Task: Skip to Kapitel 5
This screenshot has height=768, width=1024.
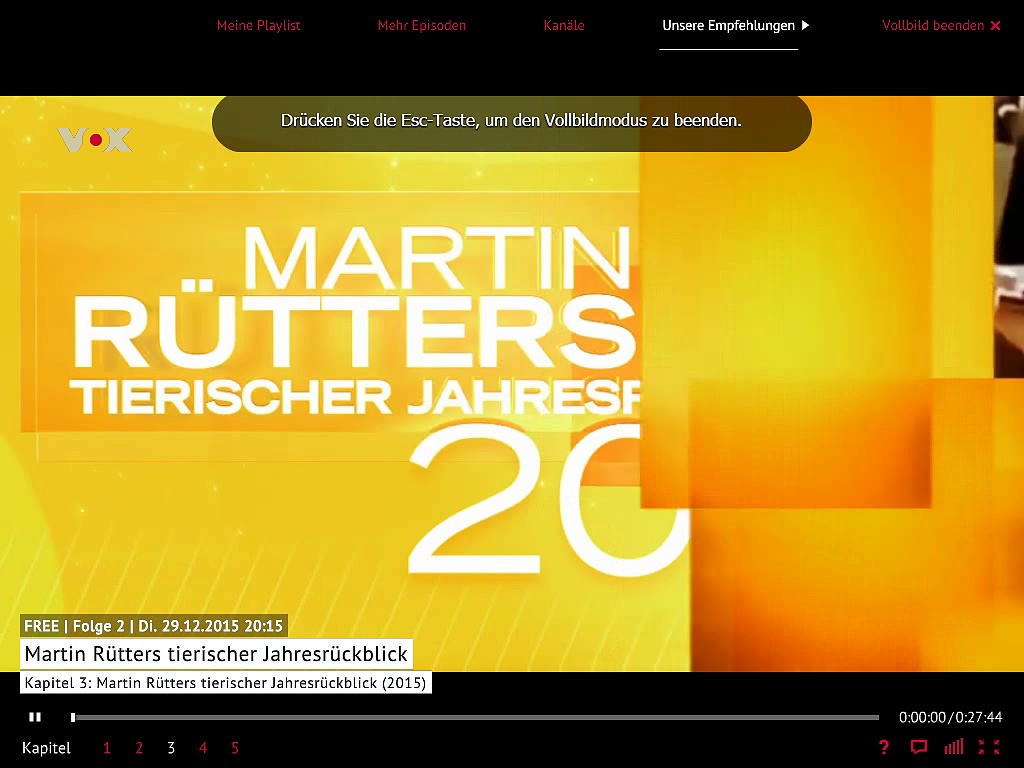Action: [235, 748]
